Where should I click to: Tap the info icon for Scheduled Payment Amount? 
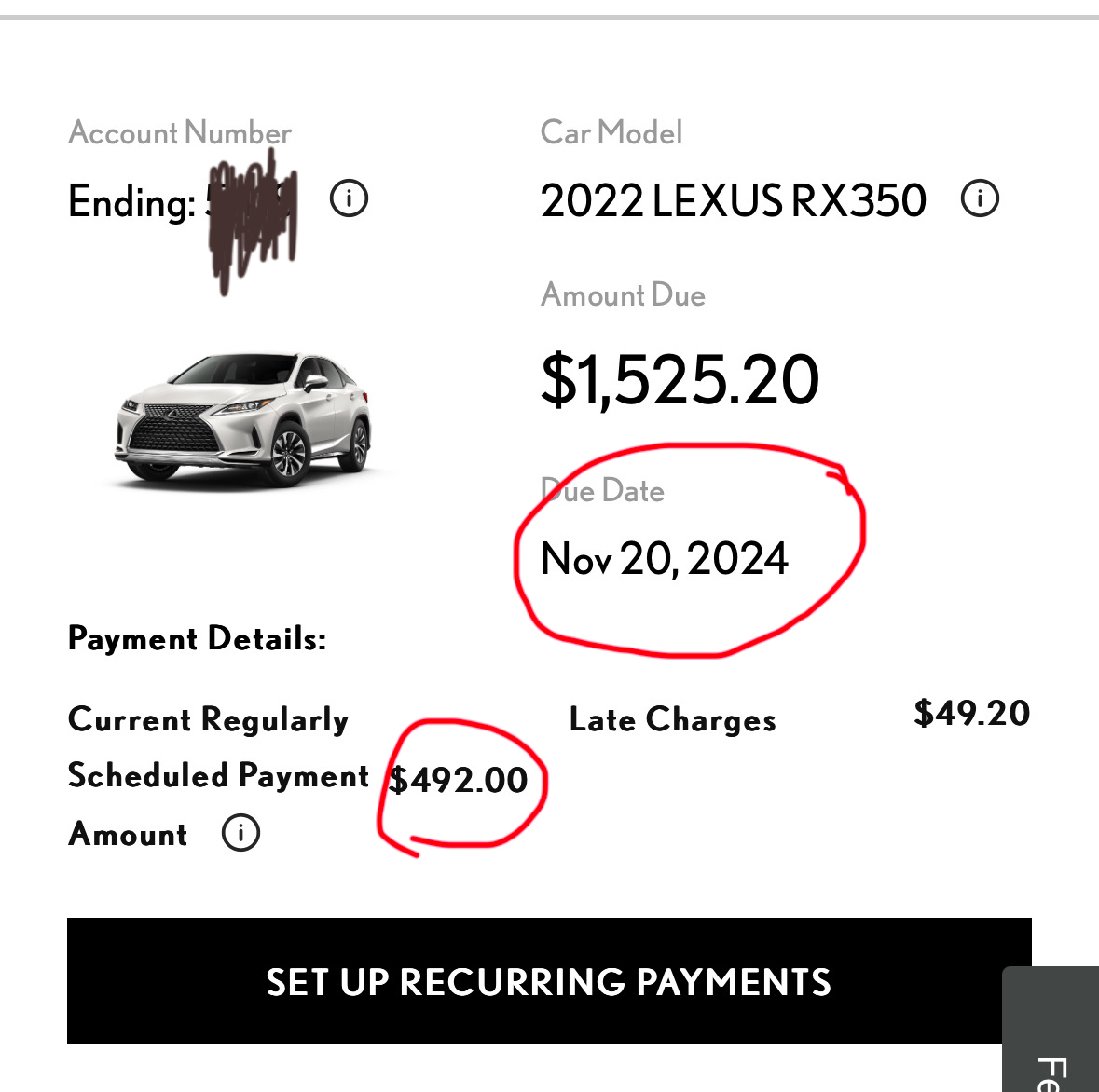click(240, 832)
